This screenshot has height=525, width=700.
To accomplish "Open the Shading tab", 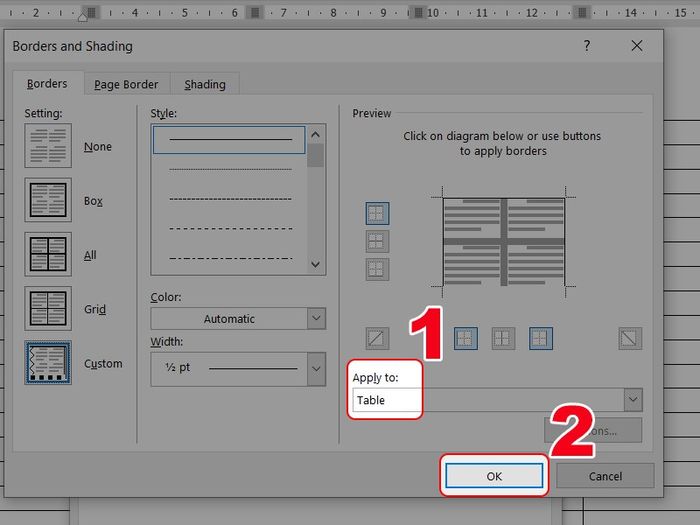I will tap(205, 84).
